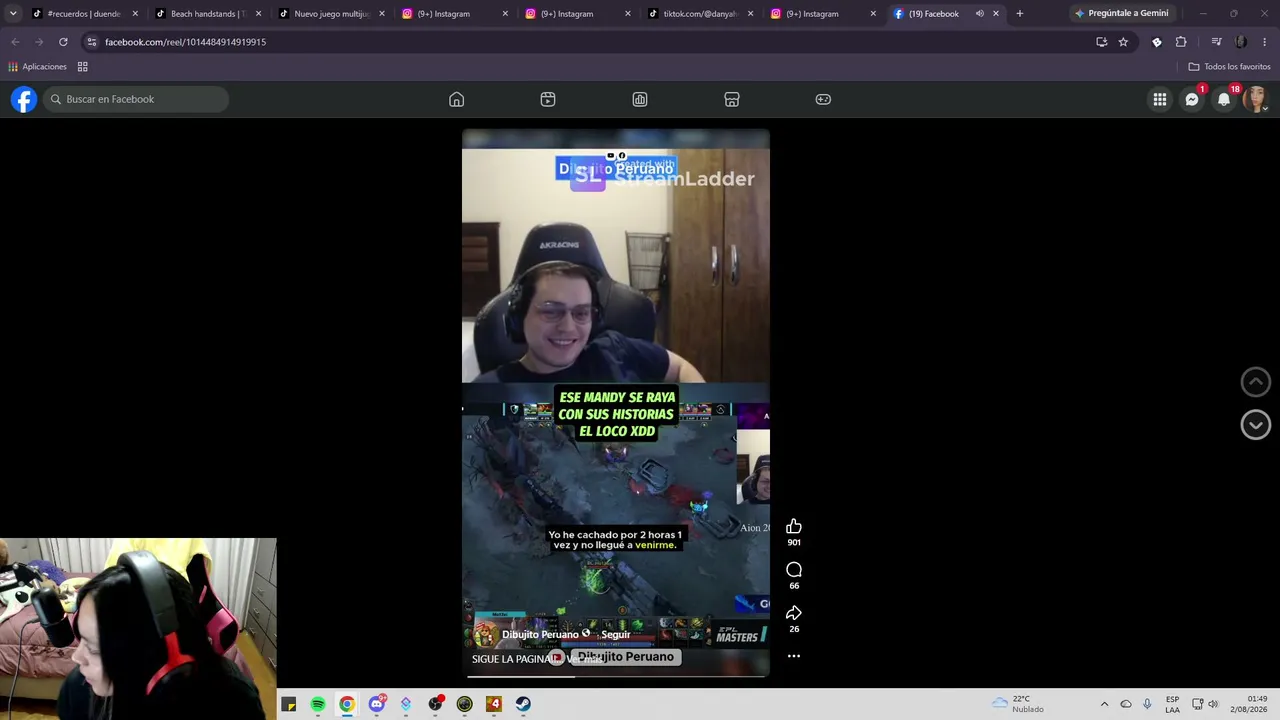The image size is (1280, 720).
Task: Mute the Facebook tab audio icon
Action: (979, 14)
